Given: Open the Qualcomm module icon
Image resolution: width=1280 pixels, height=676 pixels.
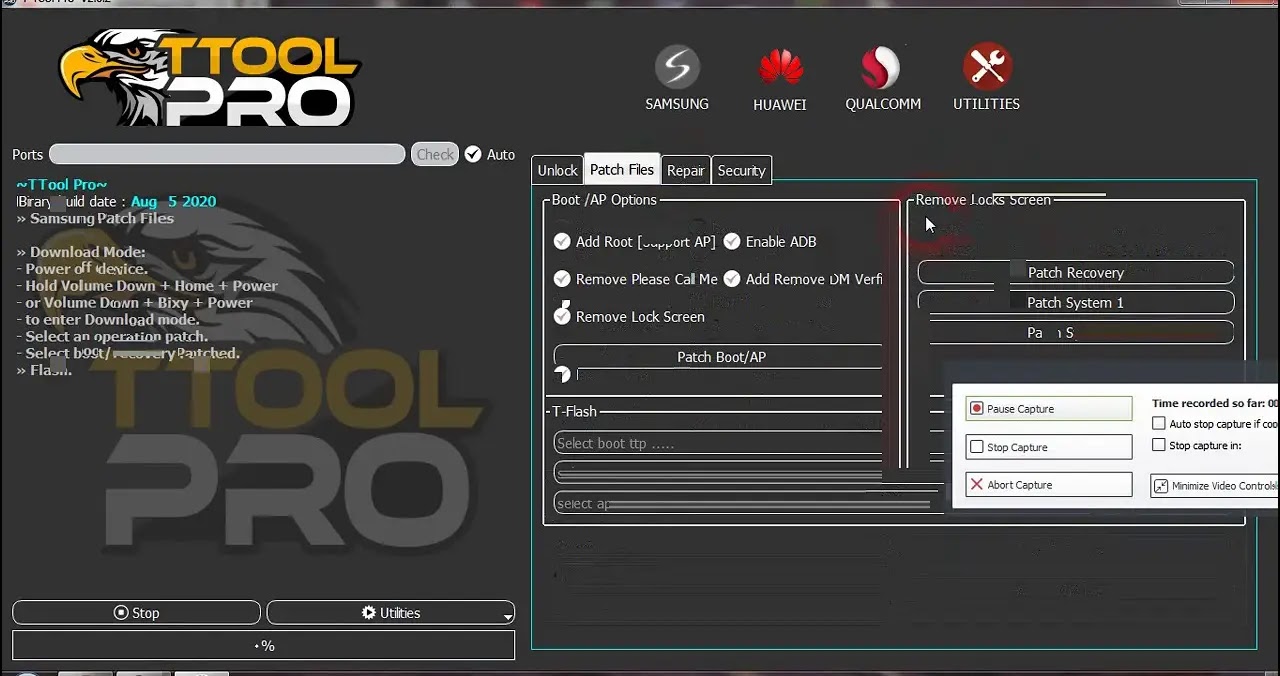Looking at the screenshot, I should [882, 68].
